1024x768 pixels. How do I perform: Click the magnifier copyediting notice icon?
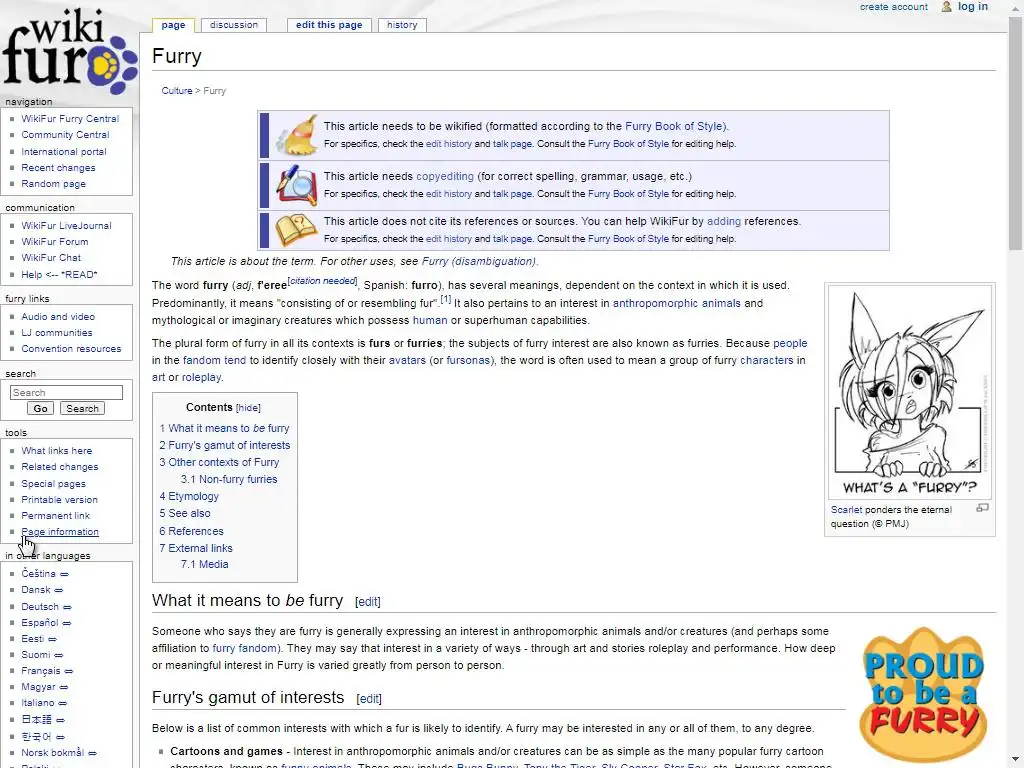[297, 185]
